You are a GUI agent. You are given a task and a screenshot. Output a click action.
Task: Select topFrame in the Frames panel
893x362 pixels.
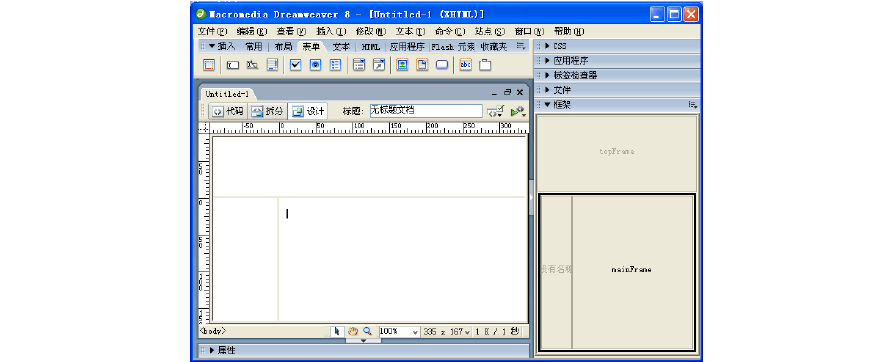[617, 153]
